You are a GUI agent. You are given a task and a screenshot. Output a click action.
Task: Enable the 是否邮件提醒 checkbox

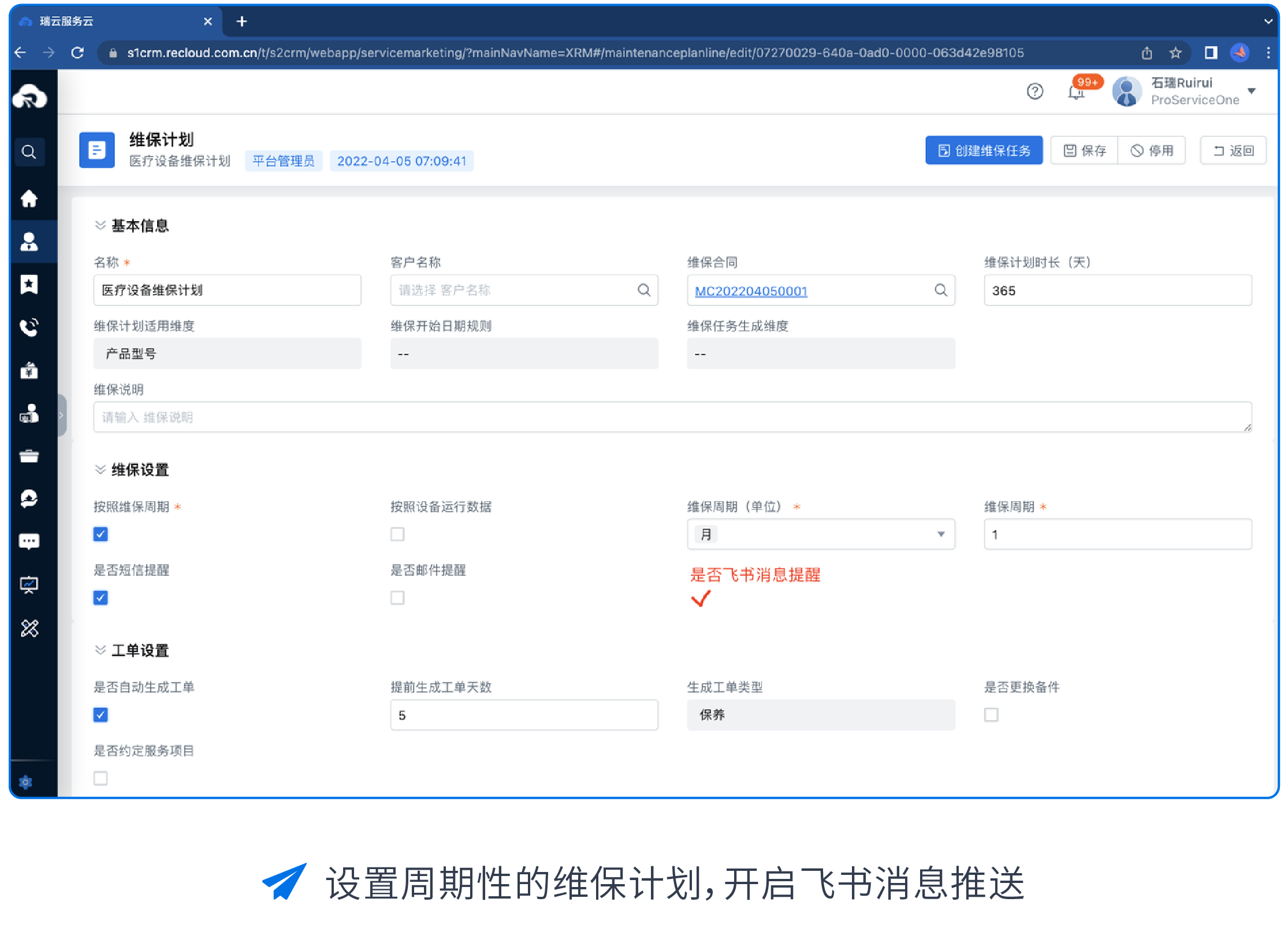(x=397, y=598)
